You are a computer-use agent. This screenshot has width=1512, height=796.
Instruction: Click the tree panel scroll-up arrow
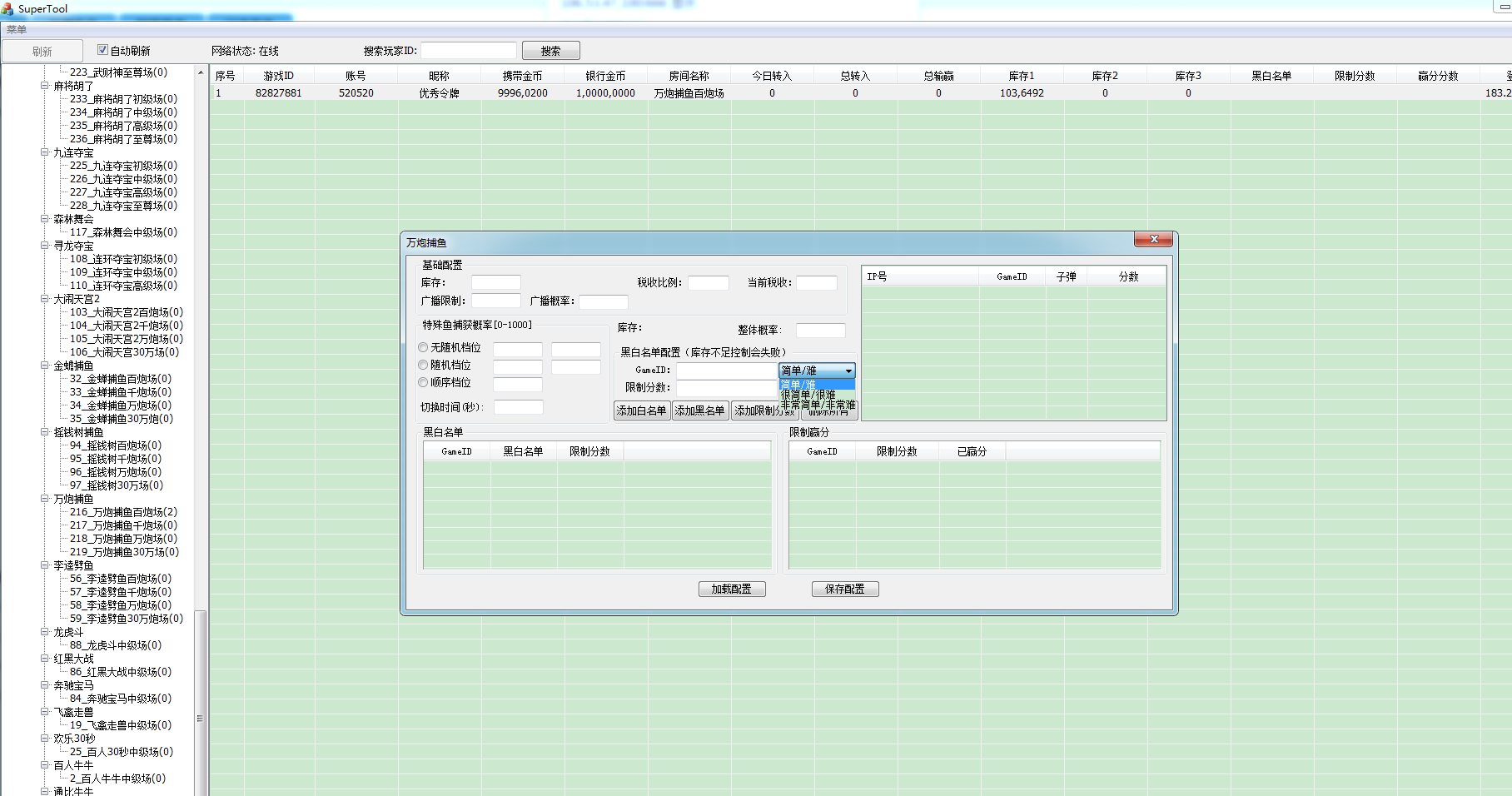(x=201, y=73)
